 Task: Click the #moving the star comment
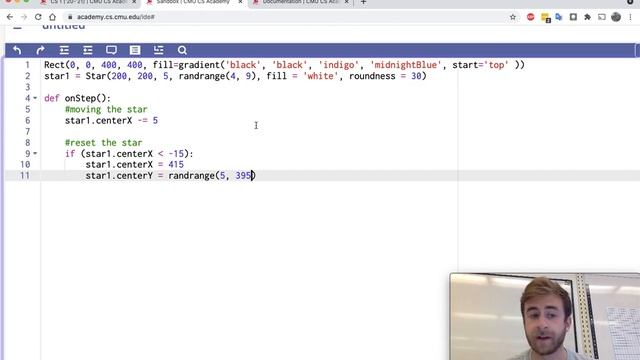[106, 109]
